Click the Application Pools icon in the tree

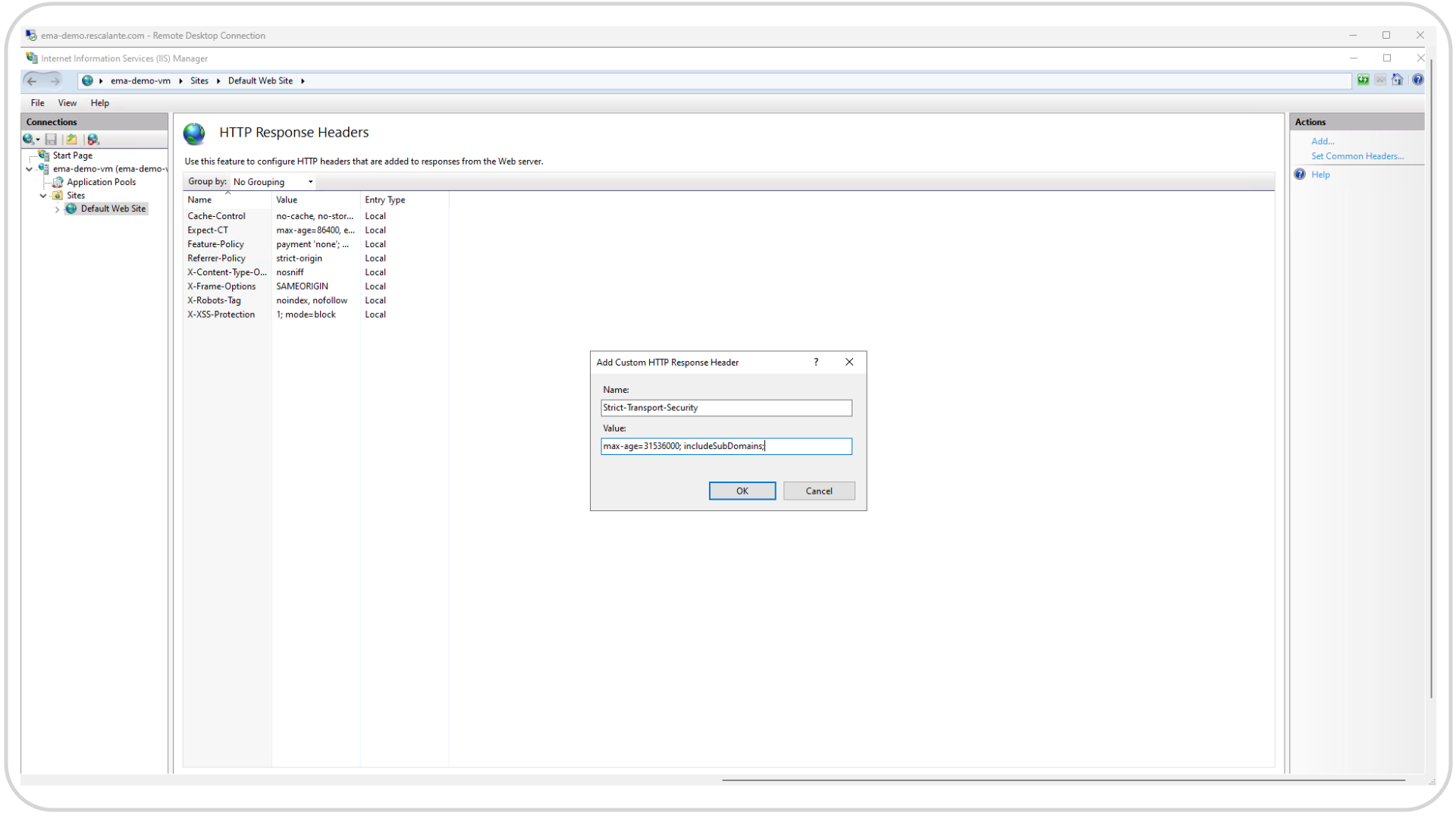[x=58, y=182]
